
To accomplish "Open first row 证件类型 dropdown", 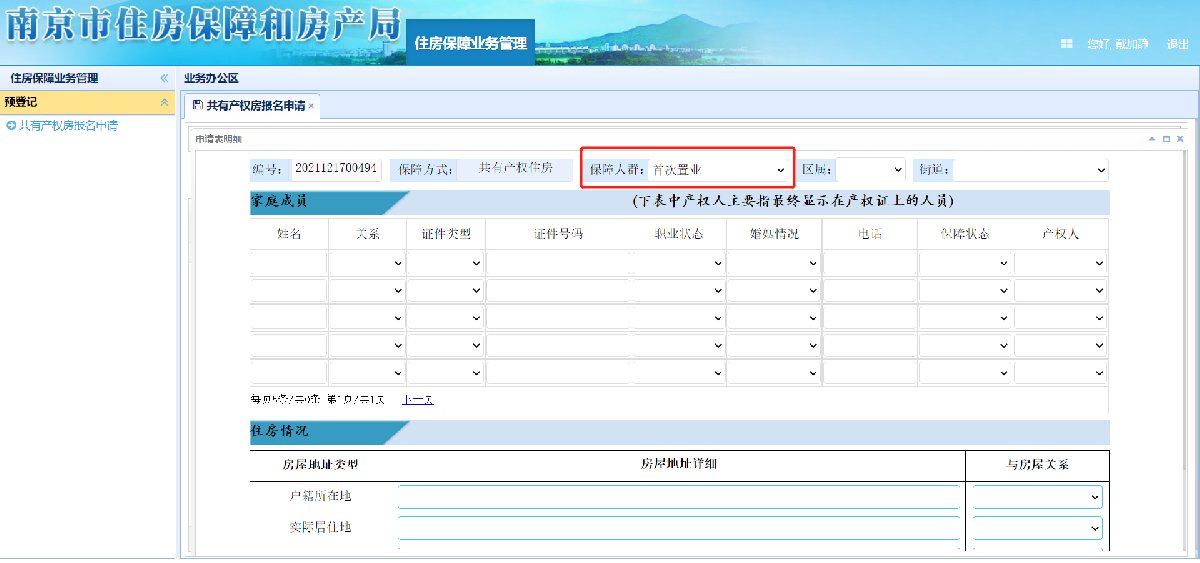I will click(x=445, y=264).
